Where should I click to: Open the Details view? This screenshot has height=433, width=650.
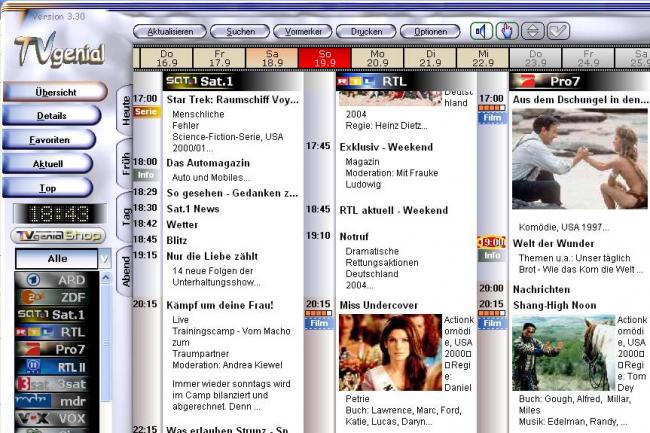52,116
